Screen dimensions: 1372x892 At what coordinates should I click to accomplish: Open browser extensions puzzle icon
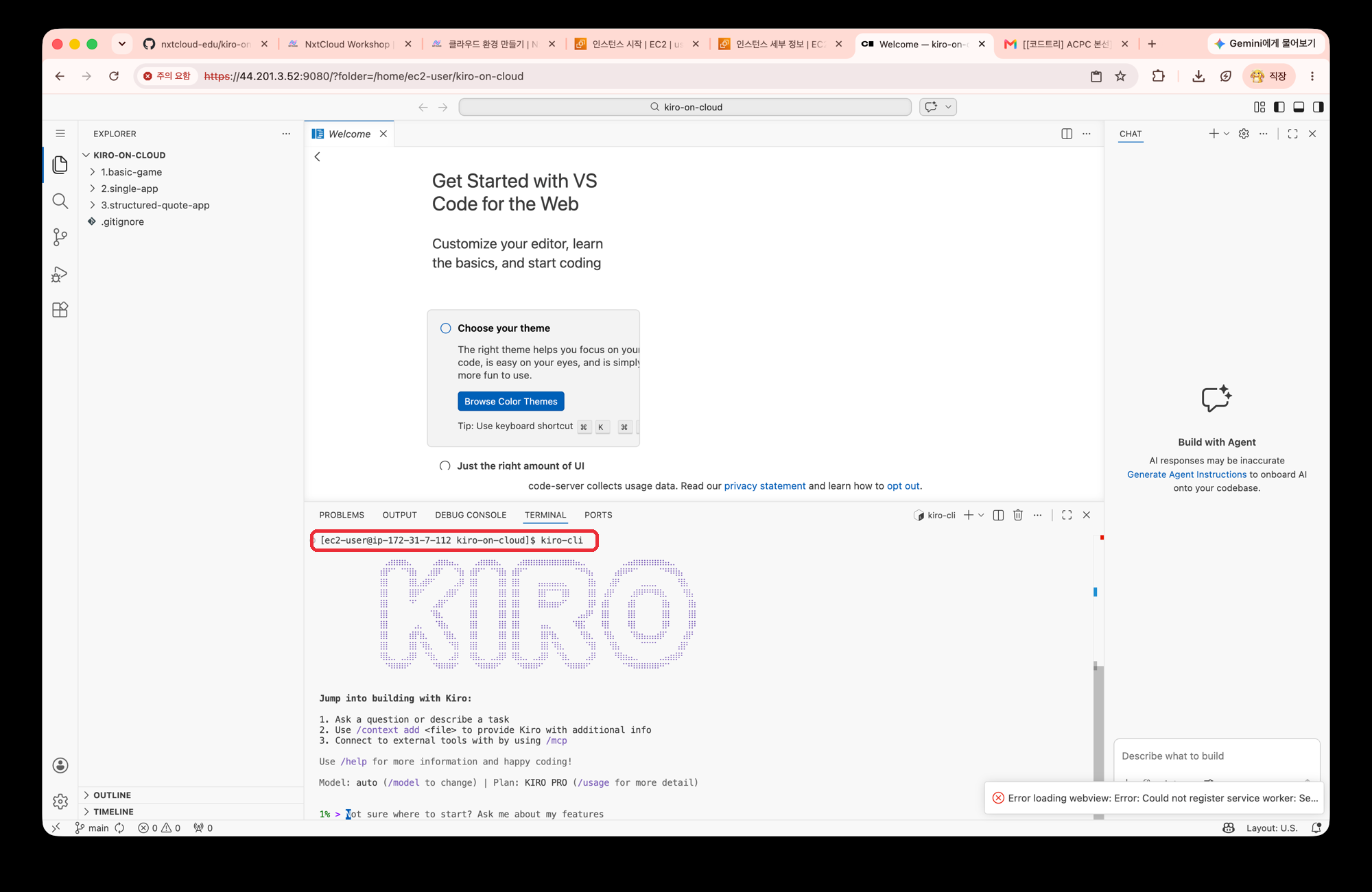point(1158,76)
